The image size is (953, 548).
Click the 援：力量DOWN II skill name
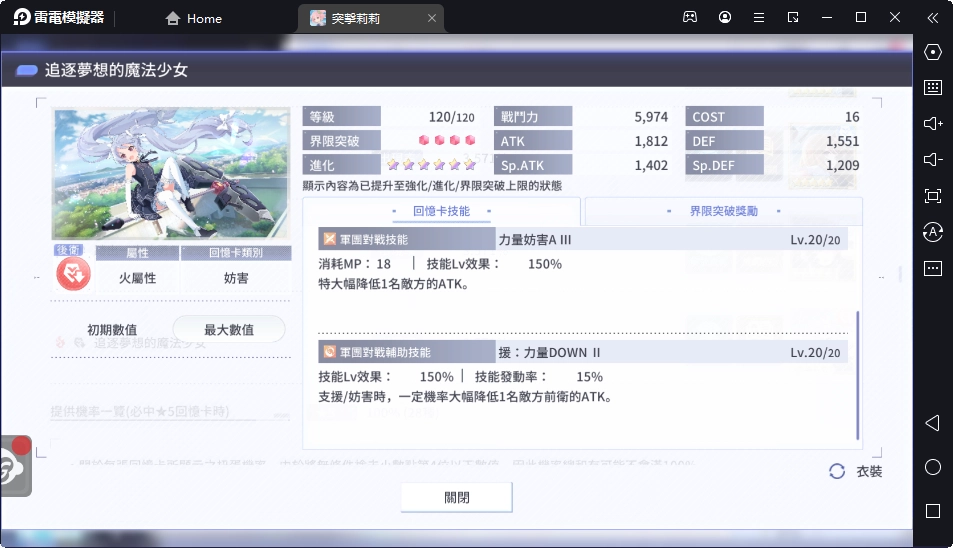(549, 352)
